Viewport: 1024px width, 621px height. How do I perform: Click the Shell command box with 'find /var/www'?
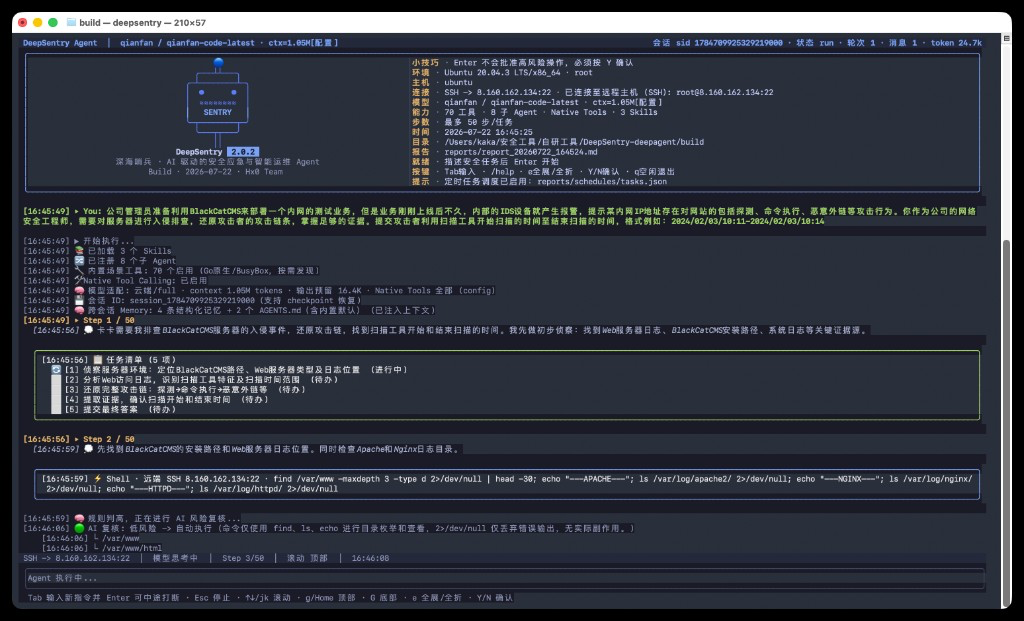point(507,484)
